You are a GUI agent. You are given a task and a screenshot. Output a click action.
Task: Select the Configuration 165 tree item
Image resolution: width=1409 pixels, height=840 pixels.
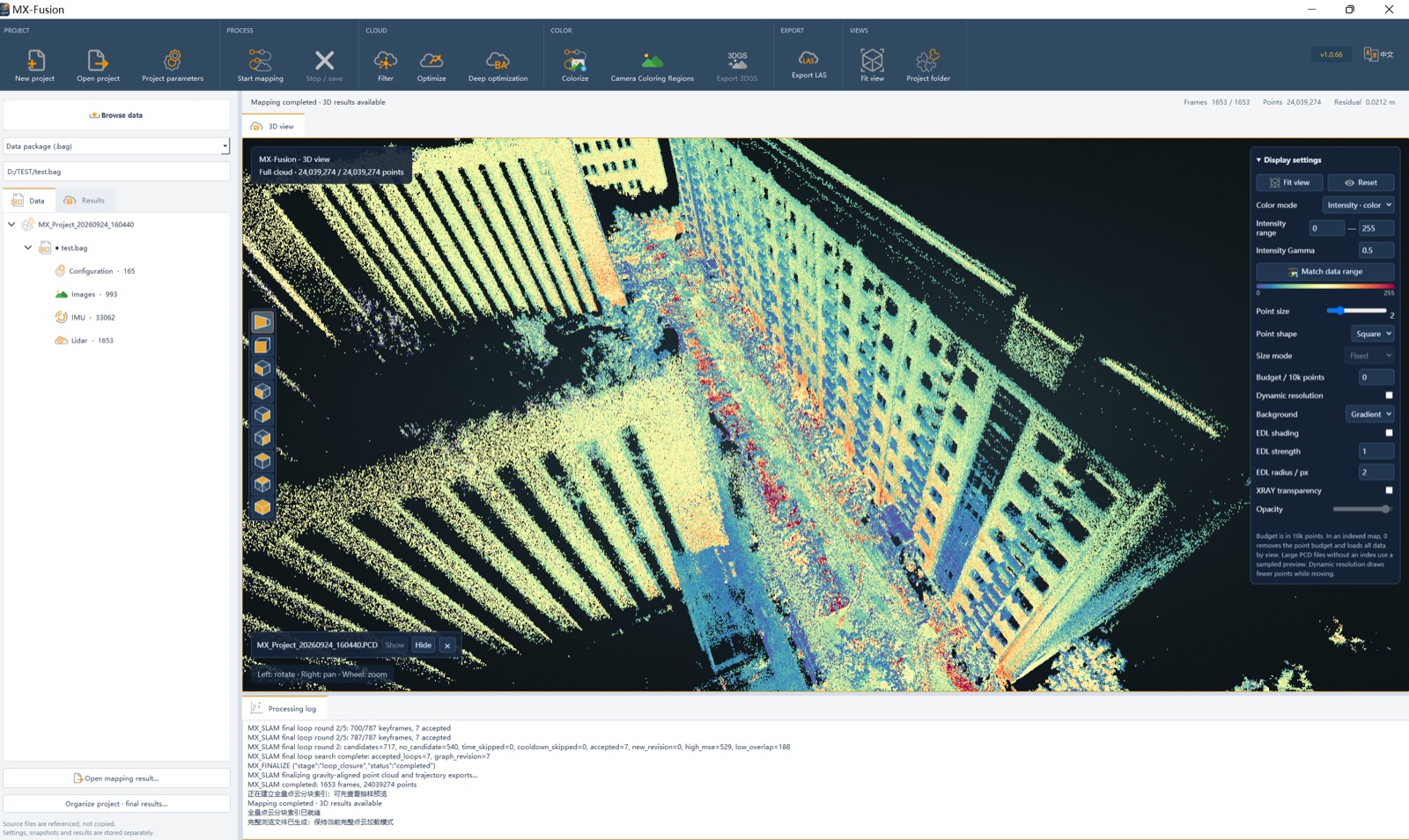pyautogui.click(x=94, y=271)
